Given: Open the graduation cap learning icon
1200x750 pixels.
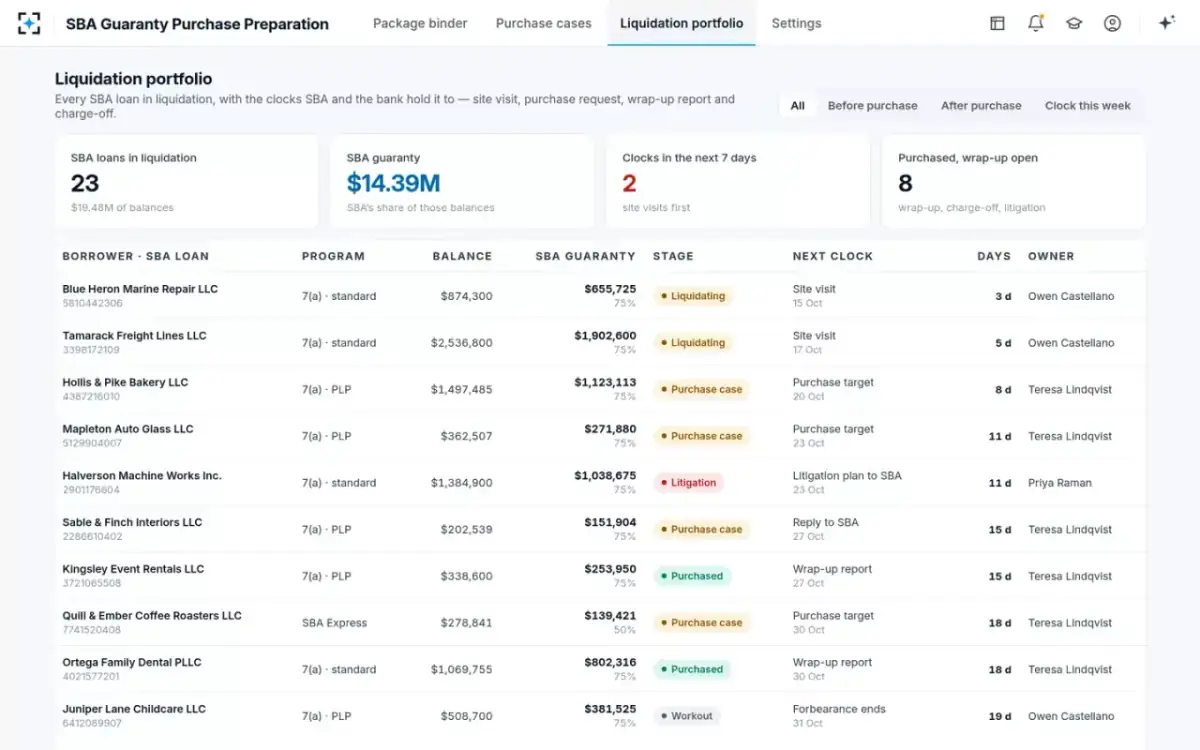Looking at the screenshot, I should [1074, 23].
